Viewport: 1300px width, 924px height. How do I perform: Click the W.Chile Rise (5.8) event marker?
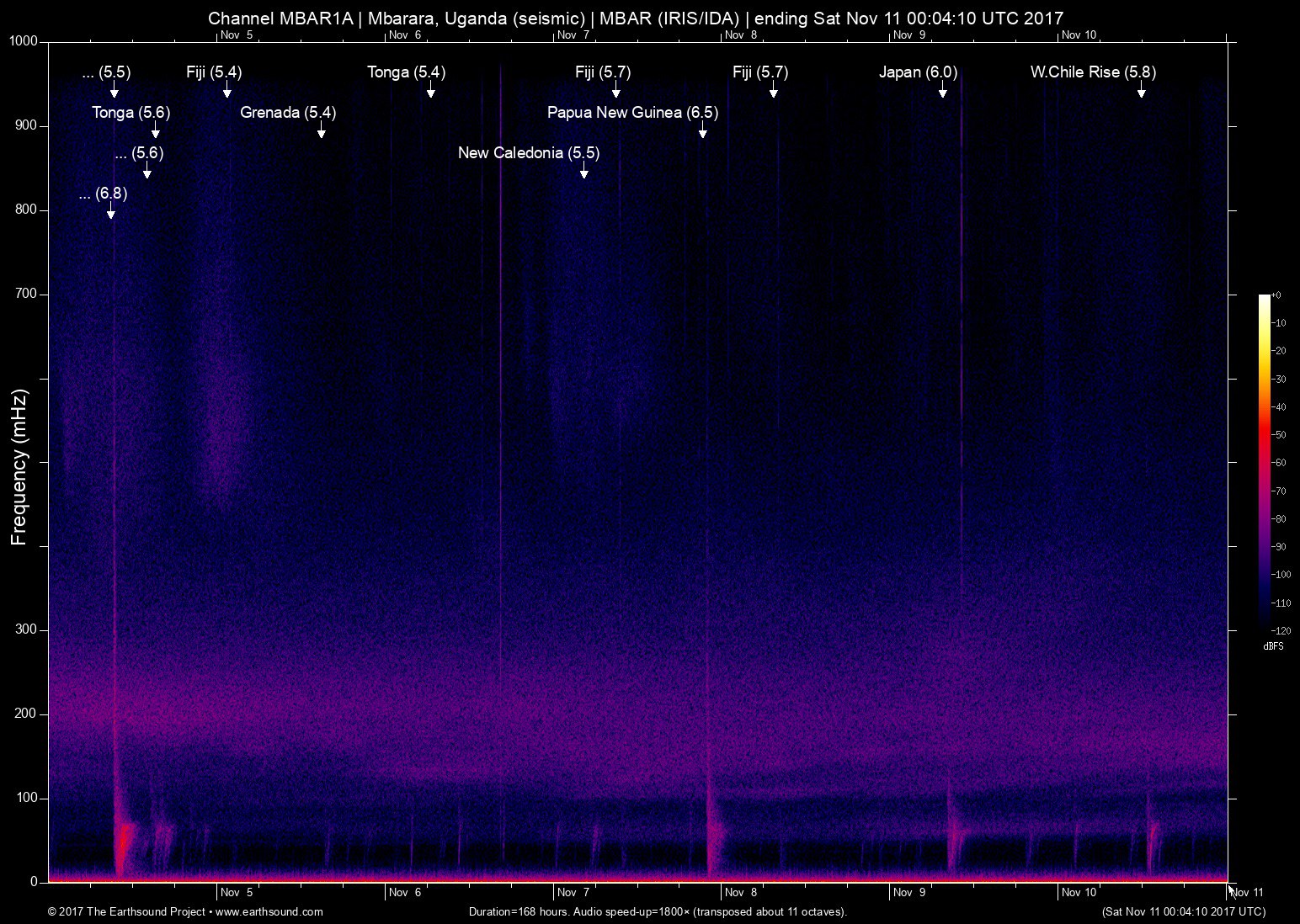pos(1142,93)
